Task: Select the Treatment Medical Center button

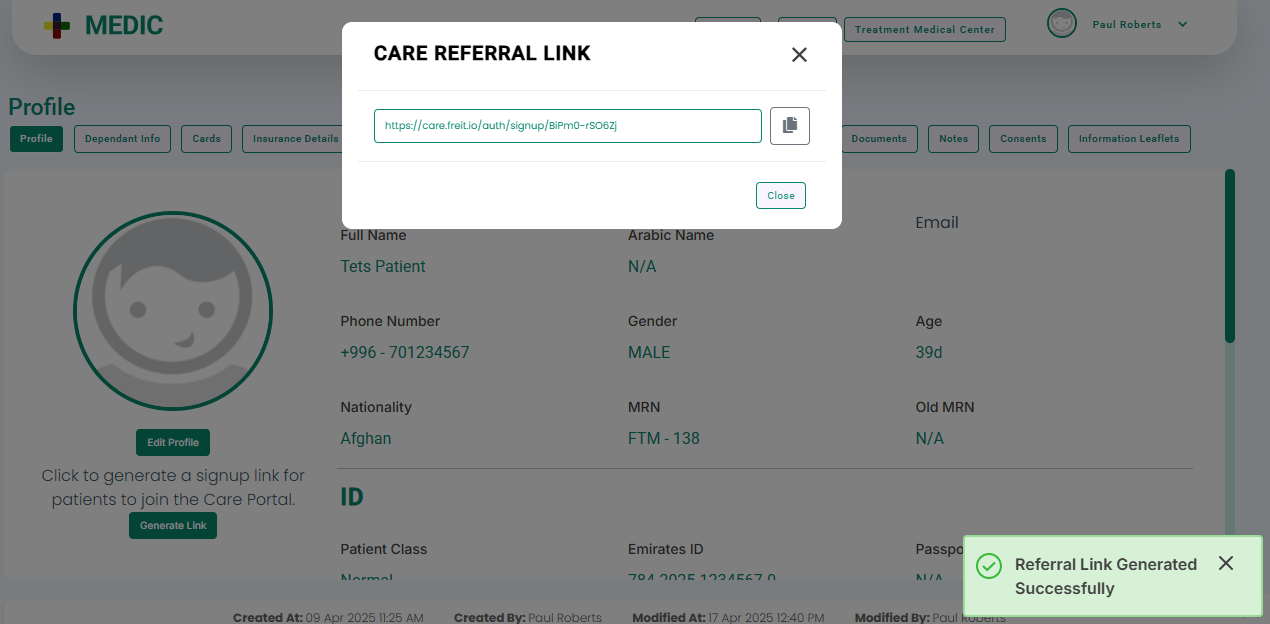Action: pos(925,29)
